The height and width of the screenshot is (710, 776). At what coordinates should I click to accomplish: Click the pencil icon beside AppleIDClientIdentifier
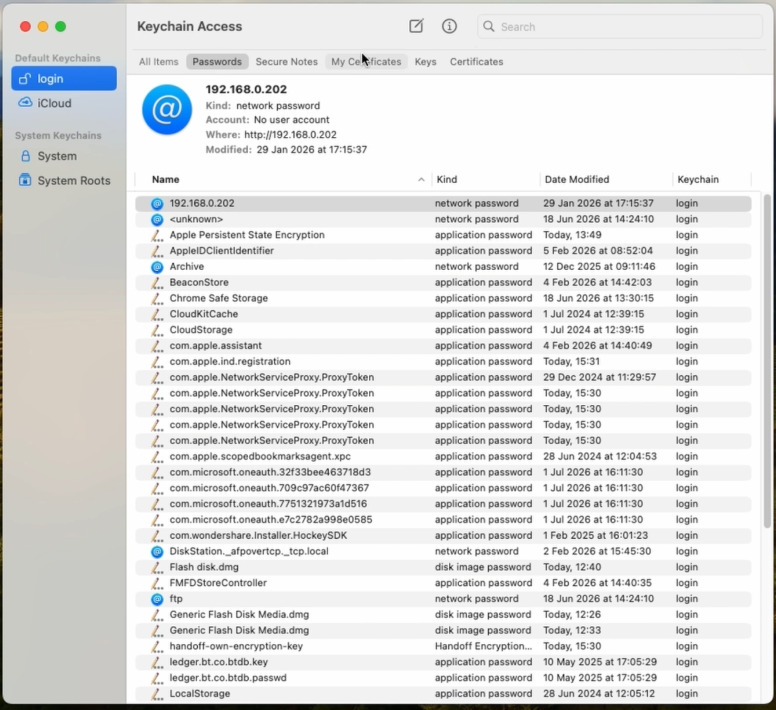[157, 251]
